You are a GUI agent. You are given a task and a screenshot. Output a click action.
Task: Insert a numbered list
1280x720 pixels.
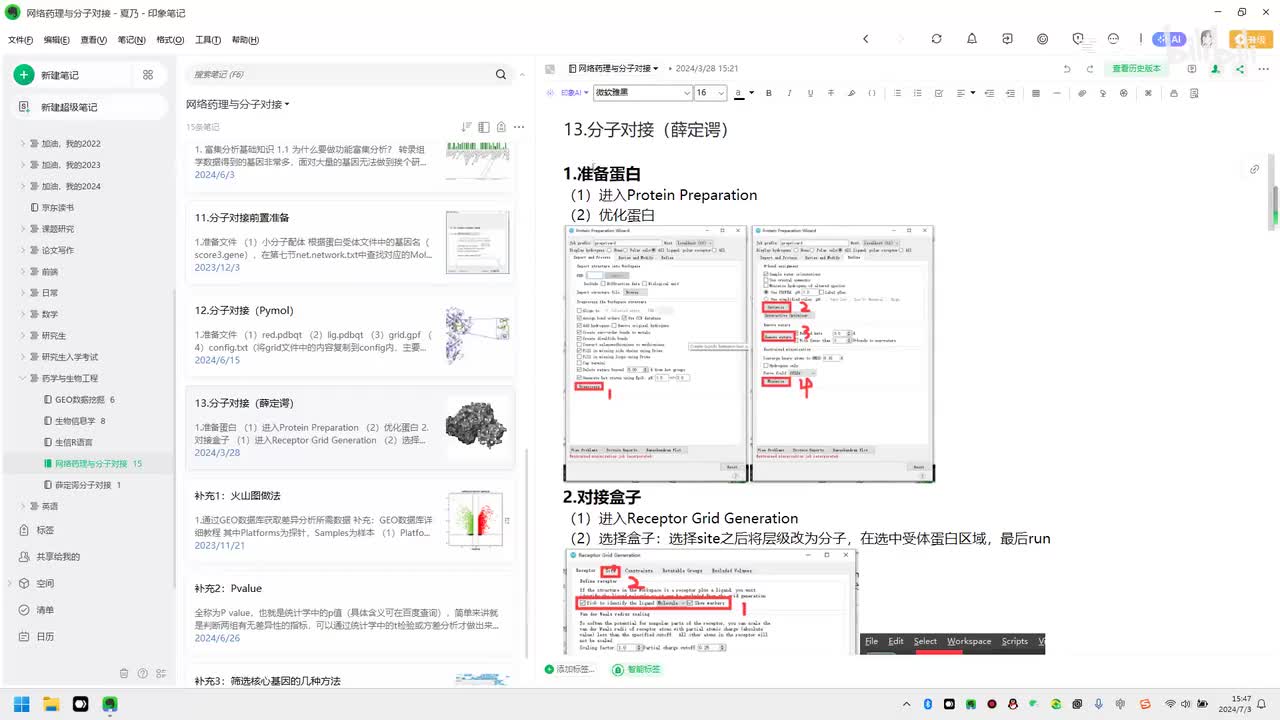coord(916,92)
